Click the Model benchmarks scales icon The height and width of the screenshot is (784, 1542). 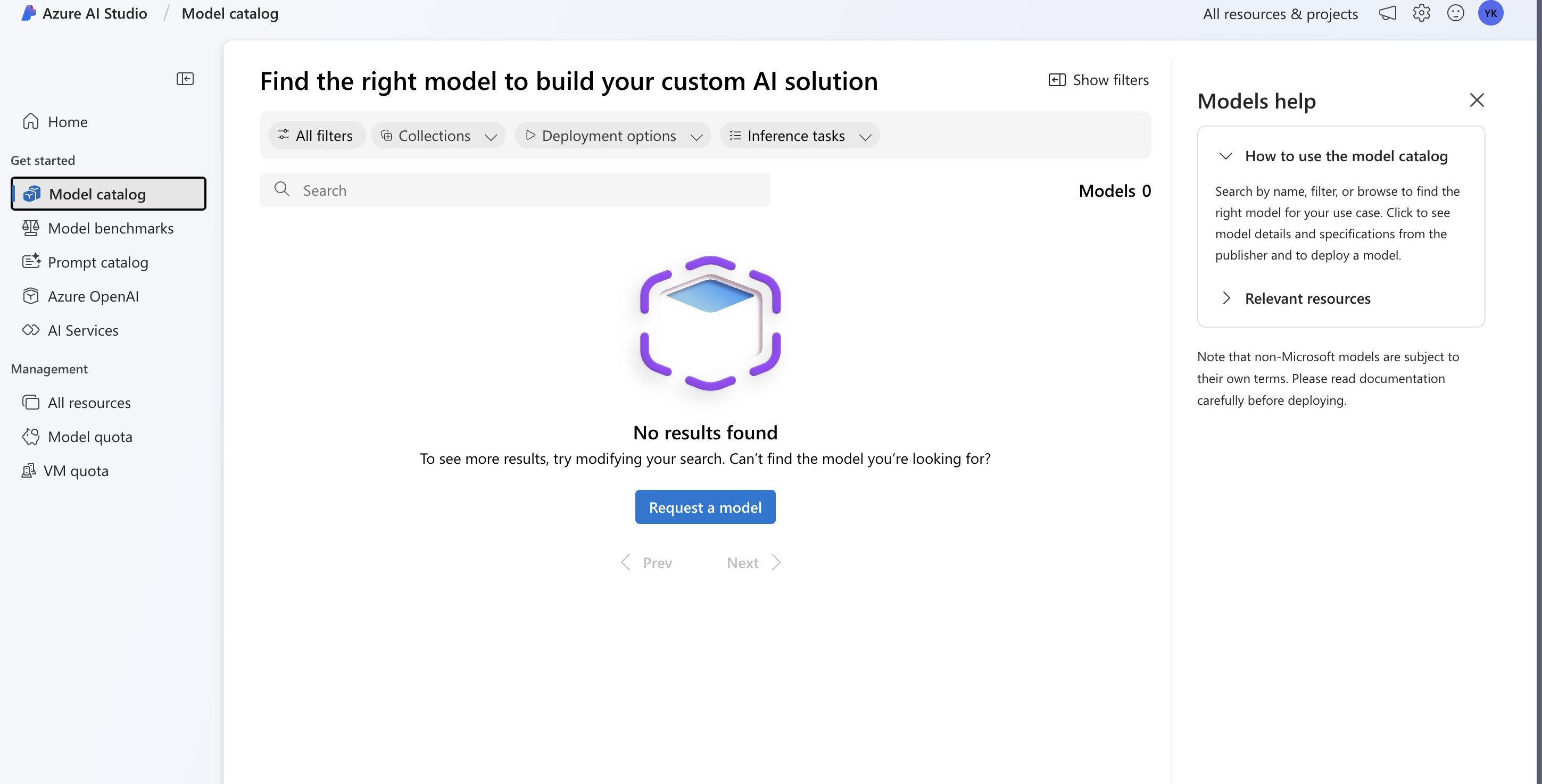click(x=31, y=228)
